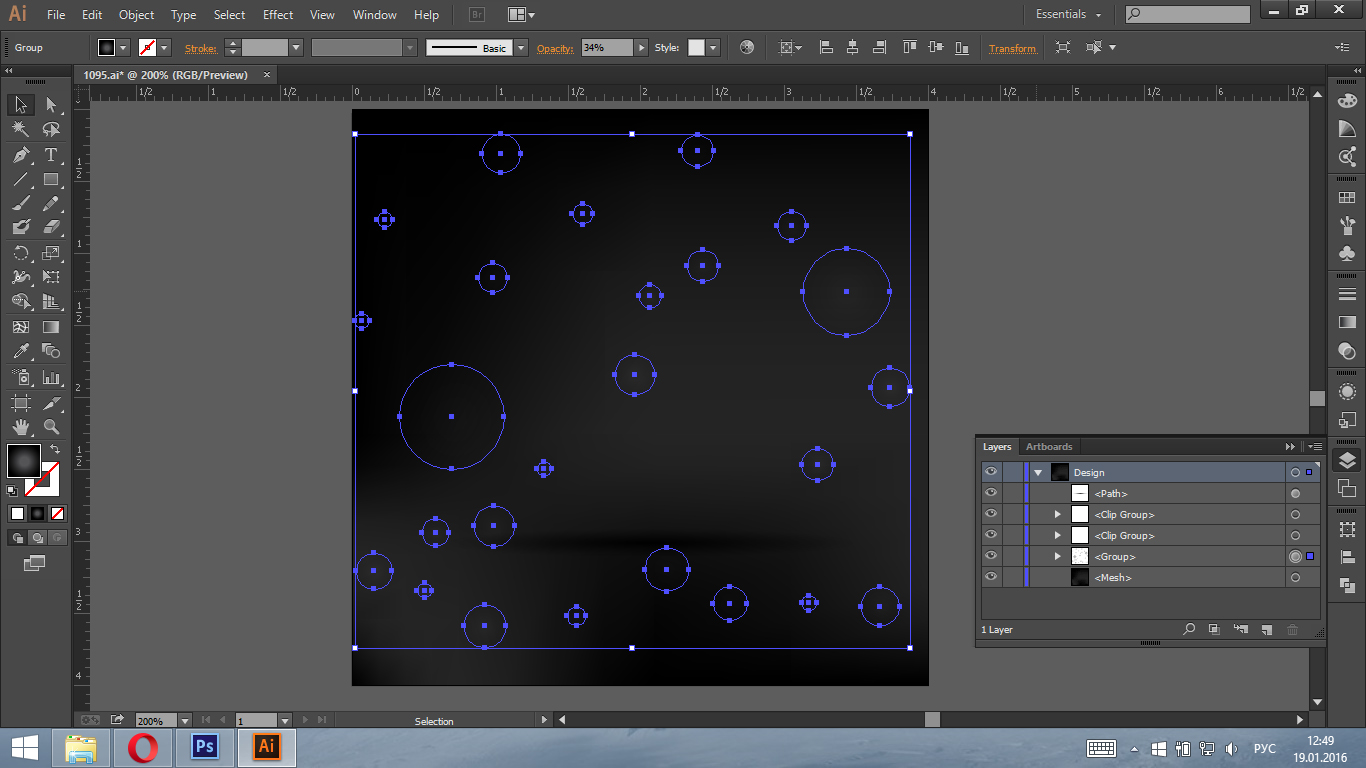The height and width of the screenshot is (768, 1366).
Task: Hide the Design layer with eye icon
Action: click(991, 472)
